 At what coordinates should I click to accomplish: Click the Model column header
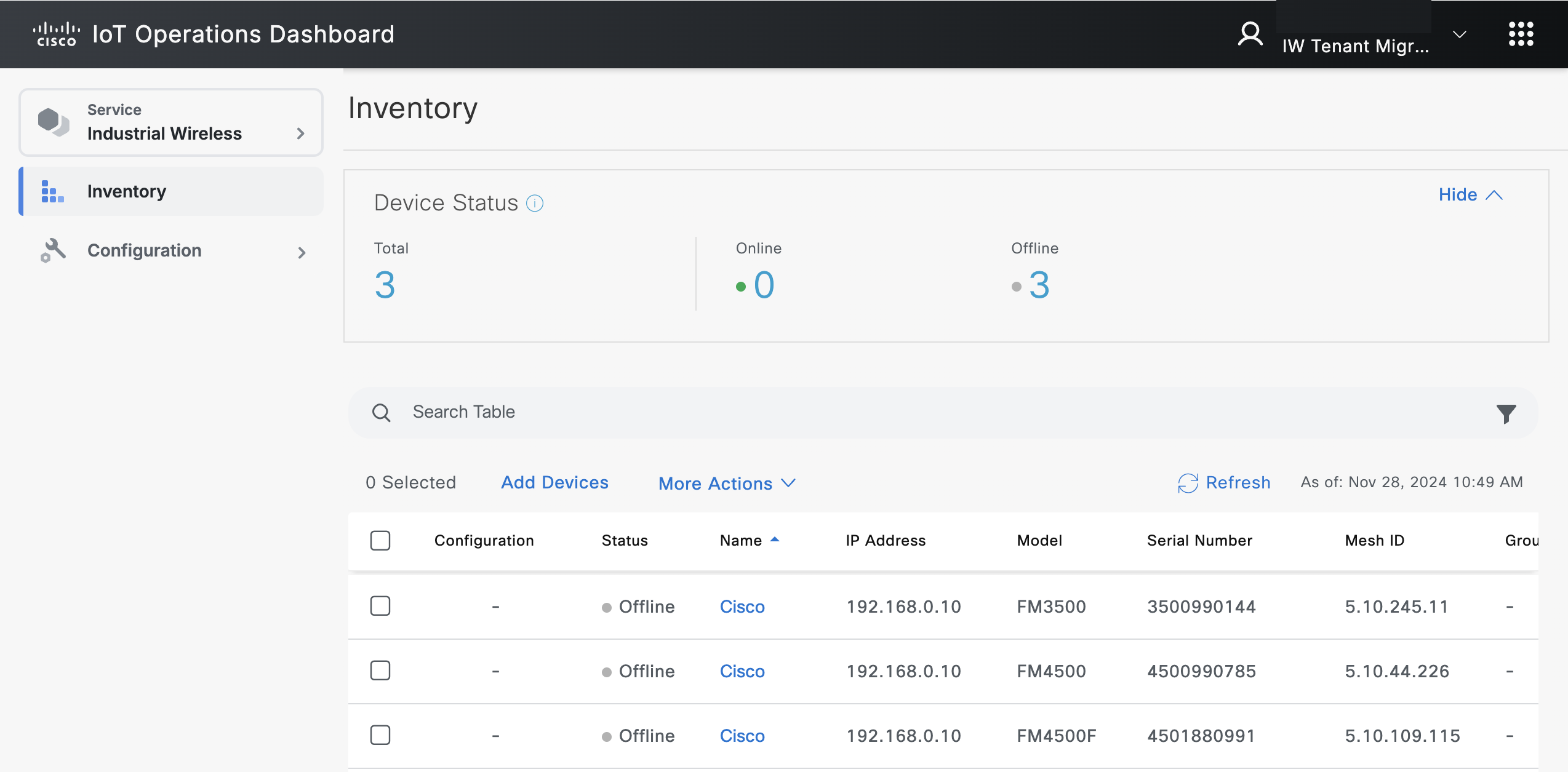tap(1039, 541)
